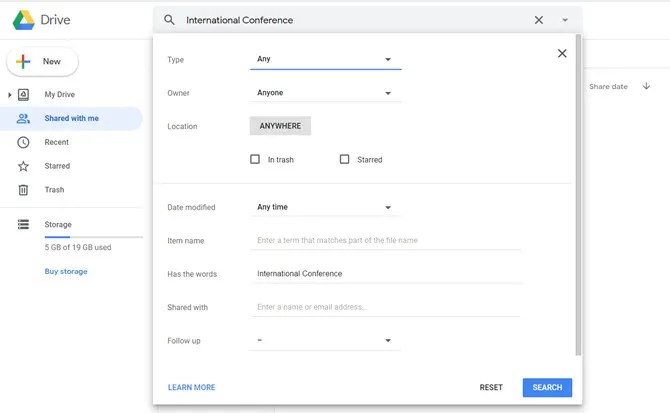Click the Storage icon in sidebar

click(23, 225)
